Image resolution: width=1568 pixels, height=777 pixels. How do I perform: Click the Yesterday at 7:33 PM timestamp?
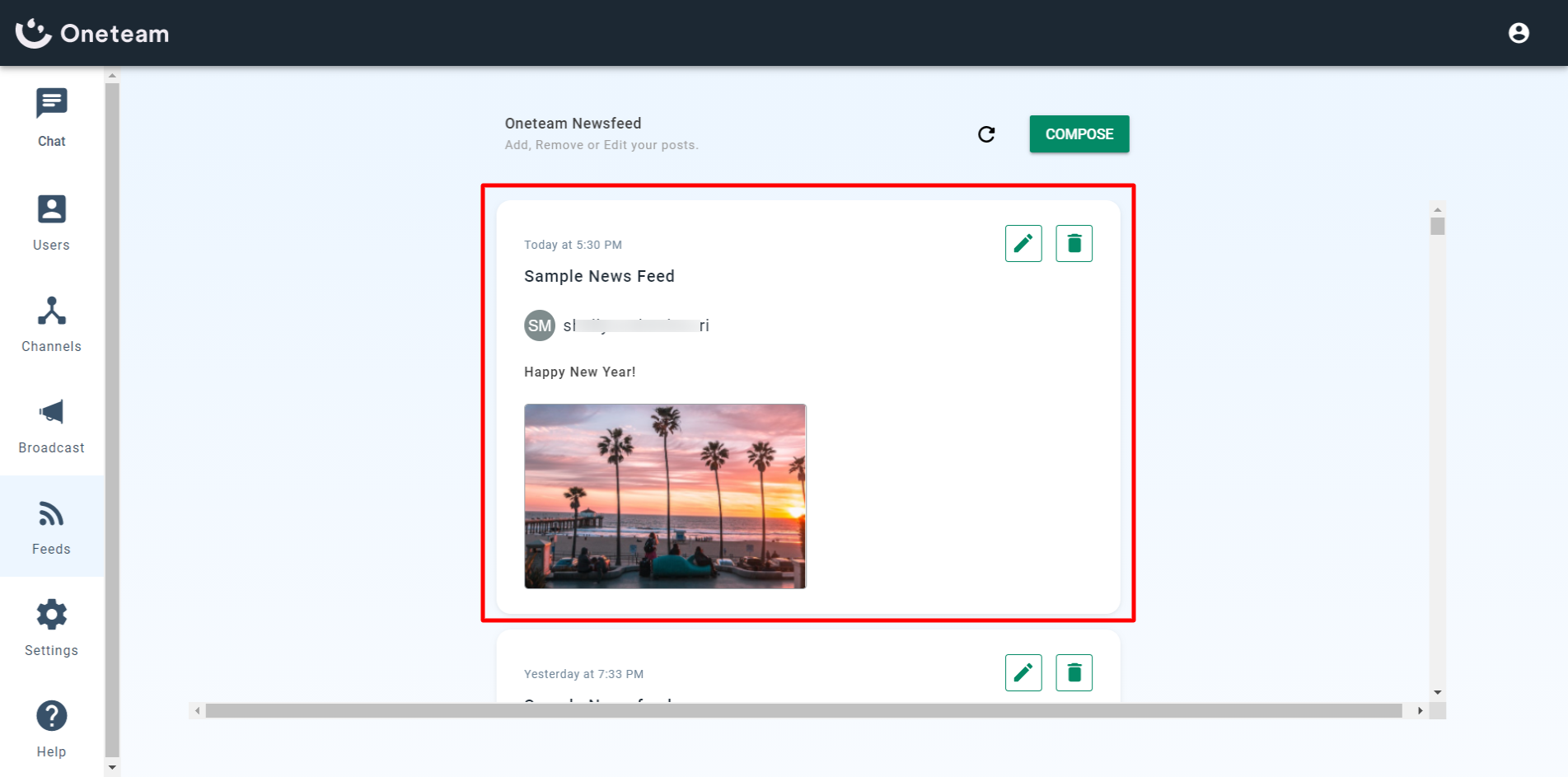(x=583, y=674)
